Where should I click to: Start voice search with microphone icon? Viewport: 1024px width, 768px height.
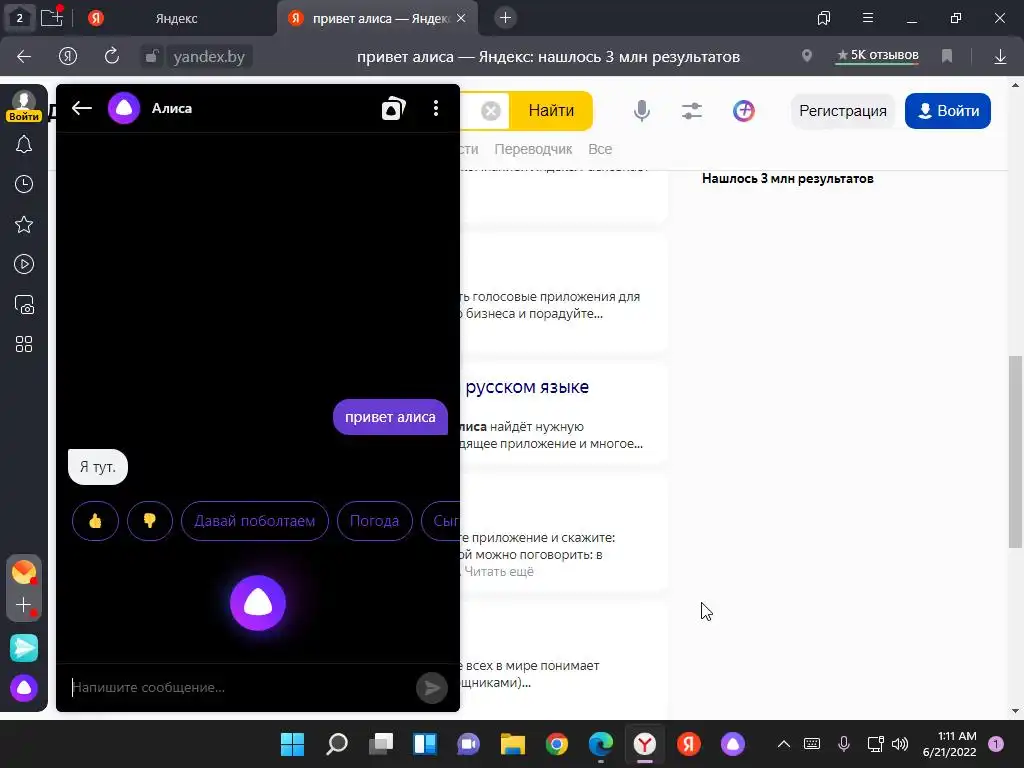(642, 110)
